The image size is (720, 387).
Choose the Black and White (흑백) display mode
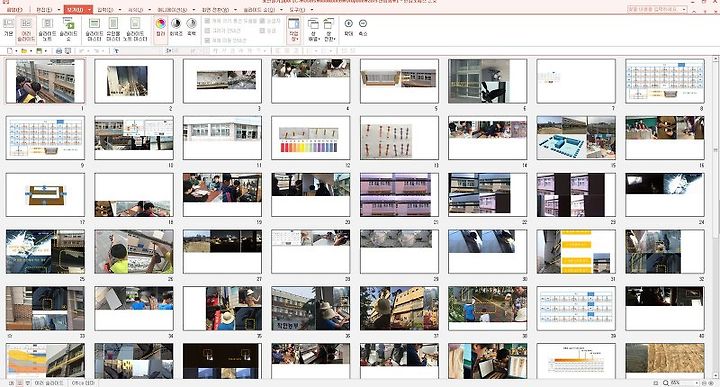tap(191, 28)
